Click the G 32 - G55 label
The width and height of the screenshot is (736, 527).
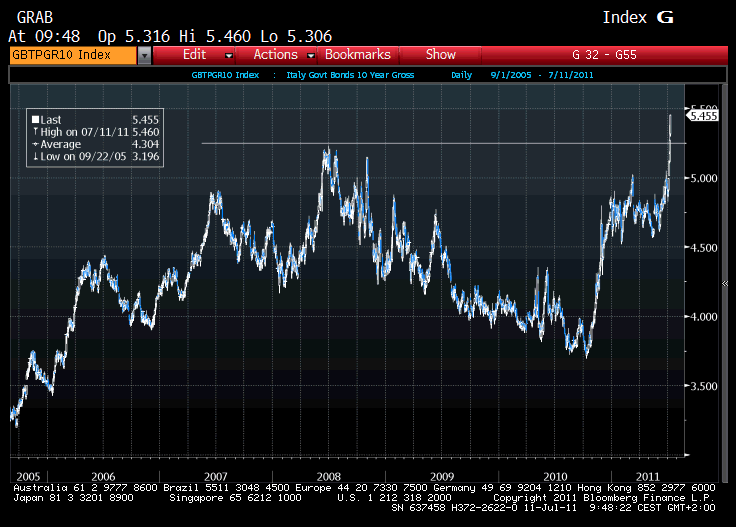[x=604, y=55]
